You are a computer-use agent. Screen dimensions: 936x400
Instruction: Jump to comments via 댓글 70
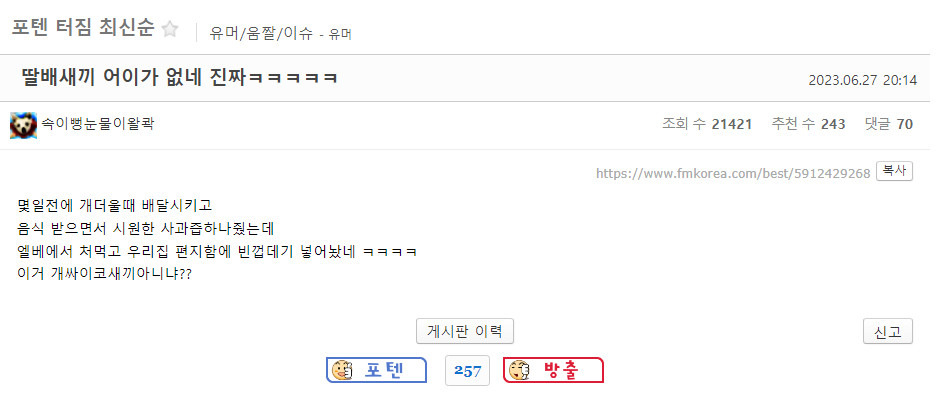coord(889,124)
